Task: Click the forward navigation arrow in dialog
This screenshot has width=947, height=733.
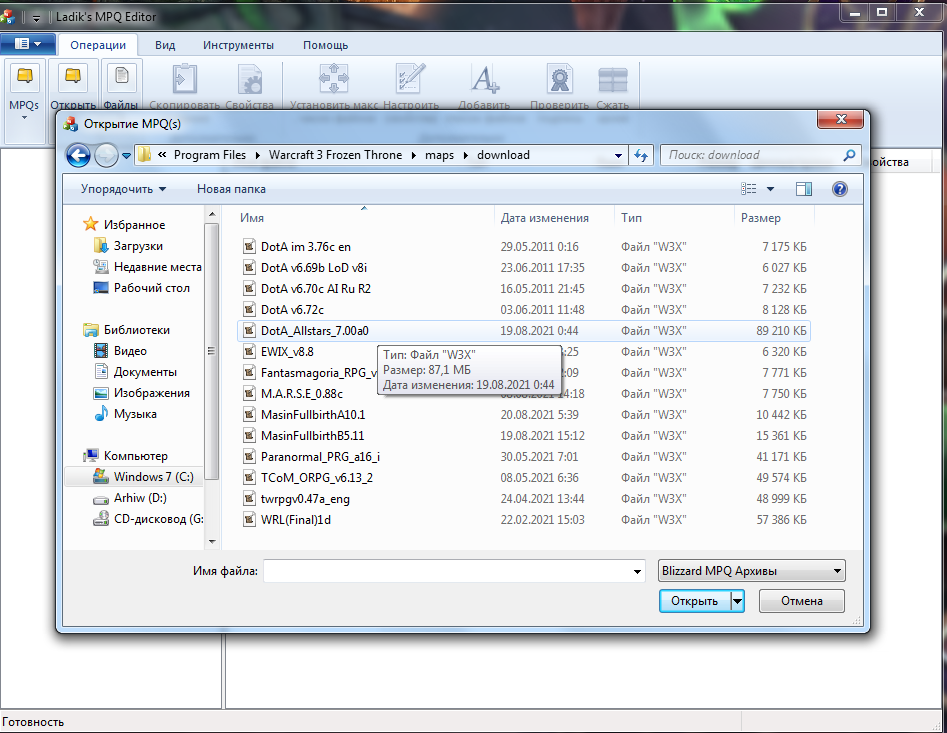Action: point(106,155)
